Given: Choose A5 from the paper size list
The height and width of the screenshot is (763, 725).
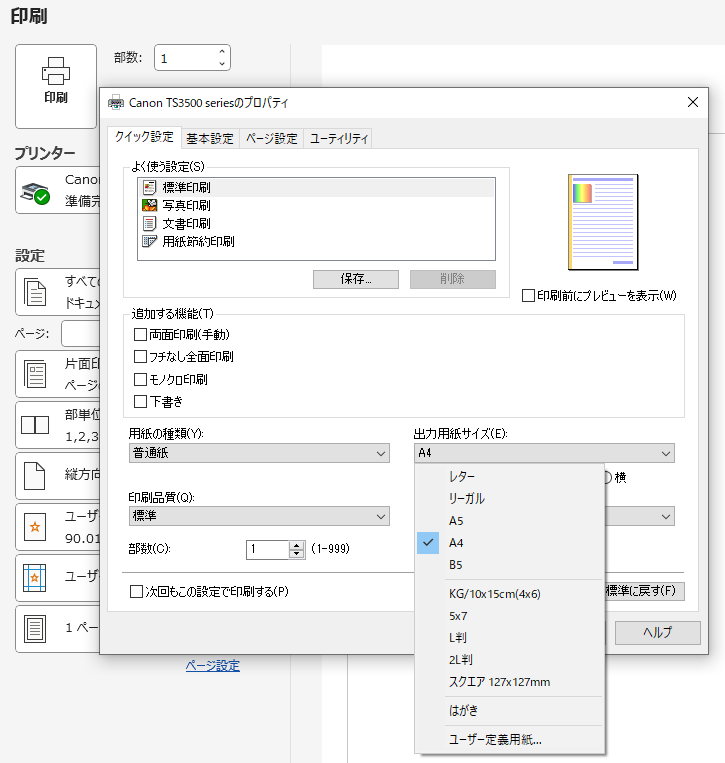Looking at the screenshot, I should click(510, 521).
